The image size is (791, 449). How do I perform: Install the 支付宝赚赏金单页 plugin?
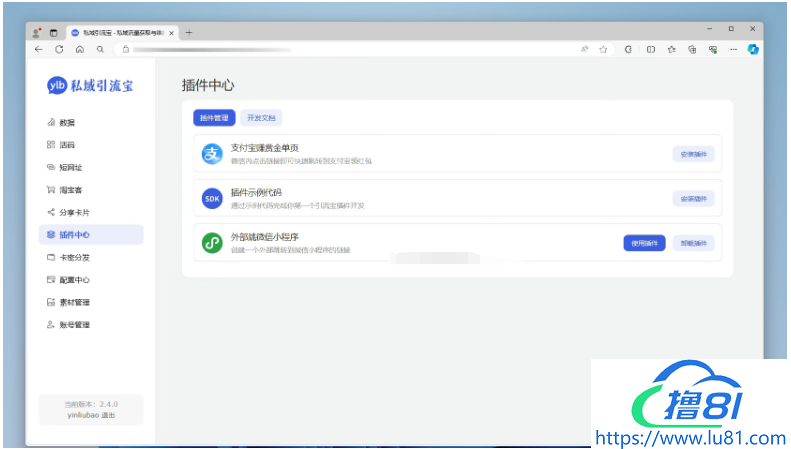[x=693, y=154]
